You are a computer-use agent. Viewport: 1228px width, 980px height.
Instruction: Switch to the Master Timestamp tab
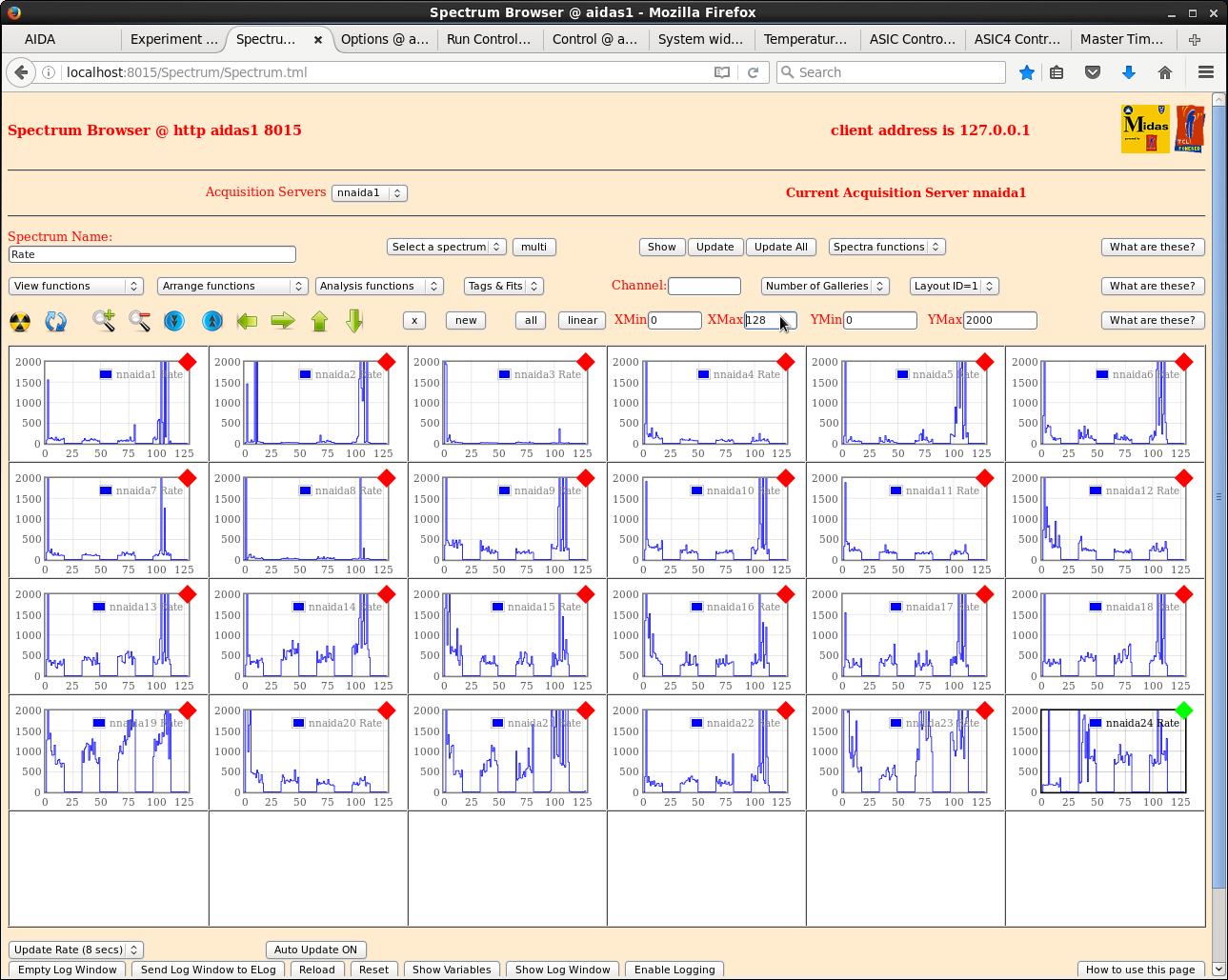[1121, 39]
